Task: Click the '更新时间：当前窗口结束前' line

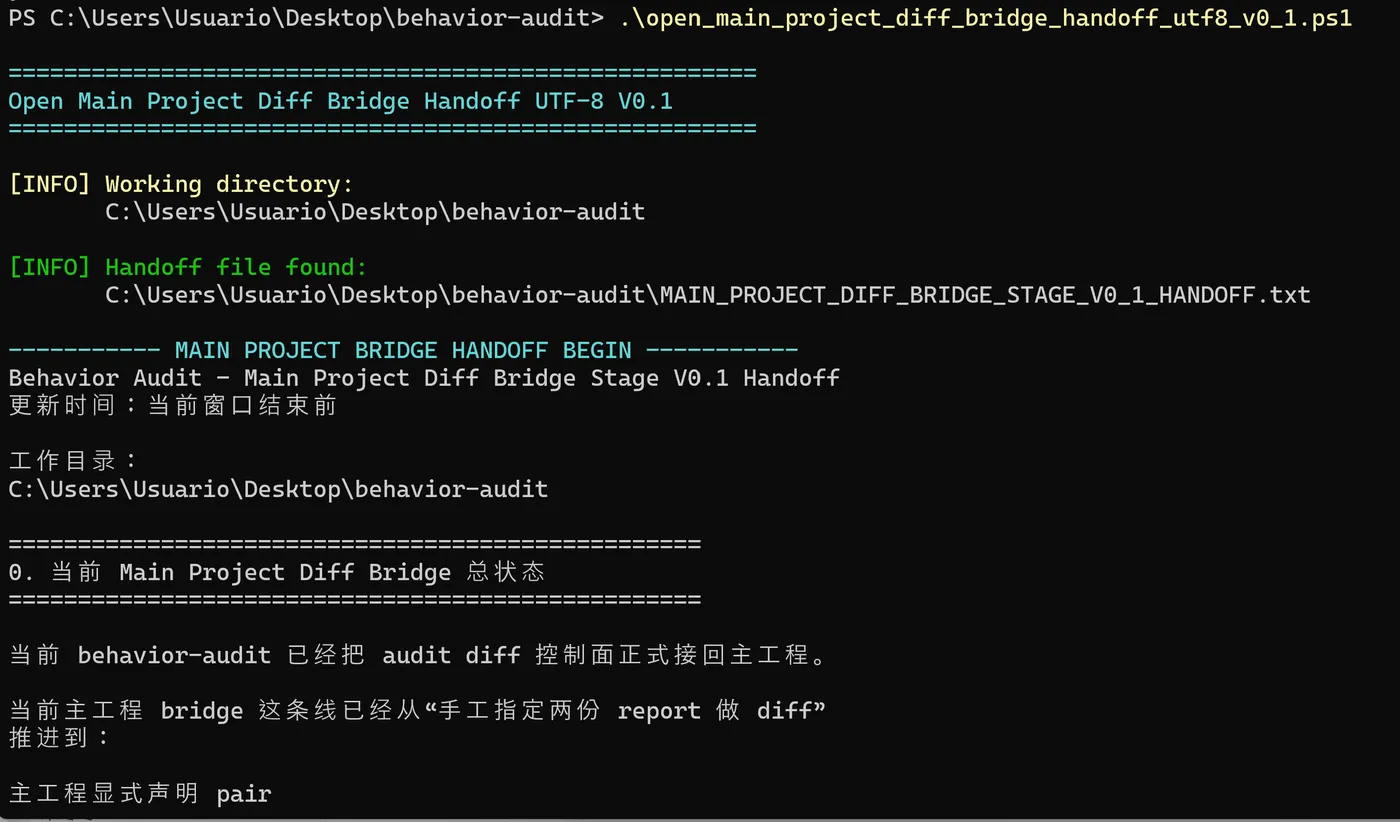Action: pyautogui.click(x=172, y=406)
